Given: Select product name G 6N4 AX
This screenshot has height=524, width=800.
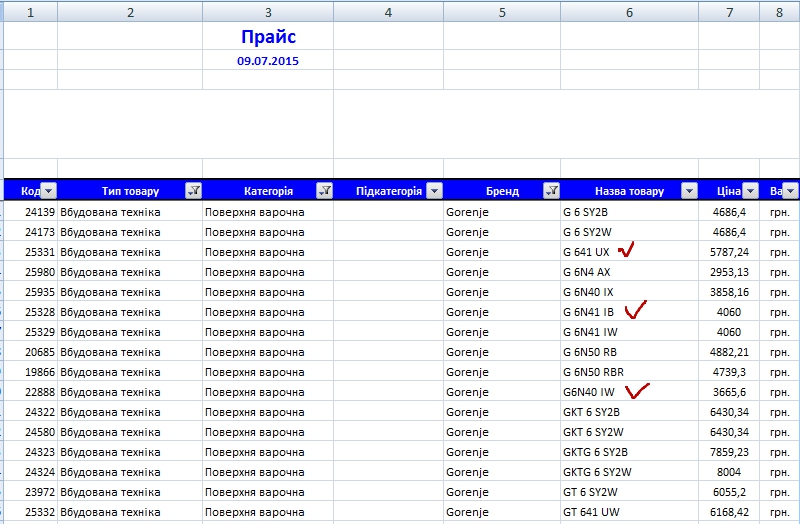Looking at the screenshot, I should [629, 271].
